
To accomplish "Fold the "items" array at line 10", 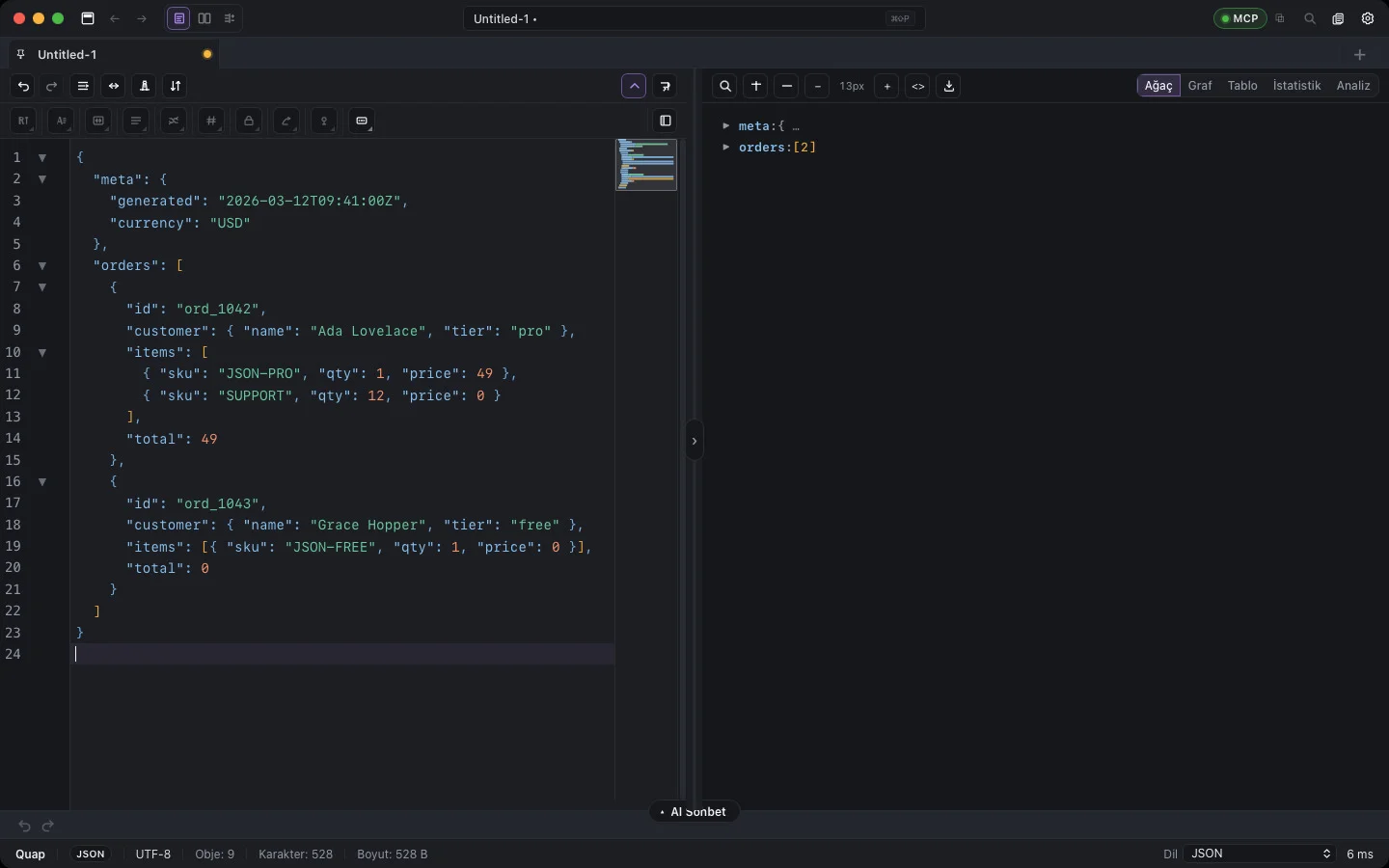I will pos(42,353).
